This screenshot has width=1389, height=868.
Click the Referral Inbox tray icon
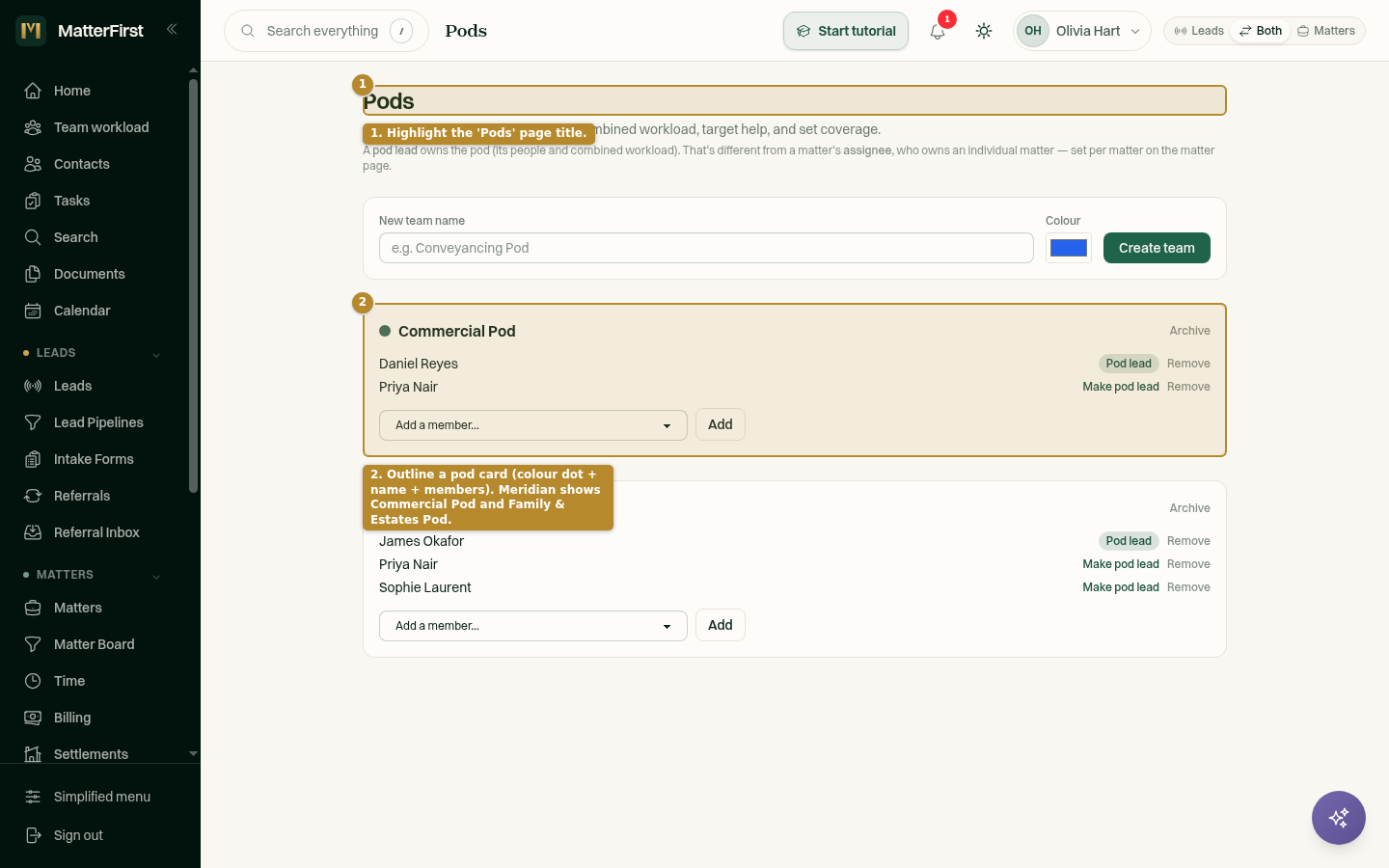tap(33, 532)
